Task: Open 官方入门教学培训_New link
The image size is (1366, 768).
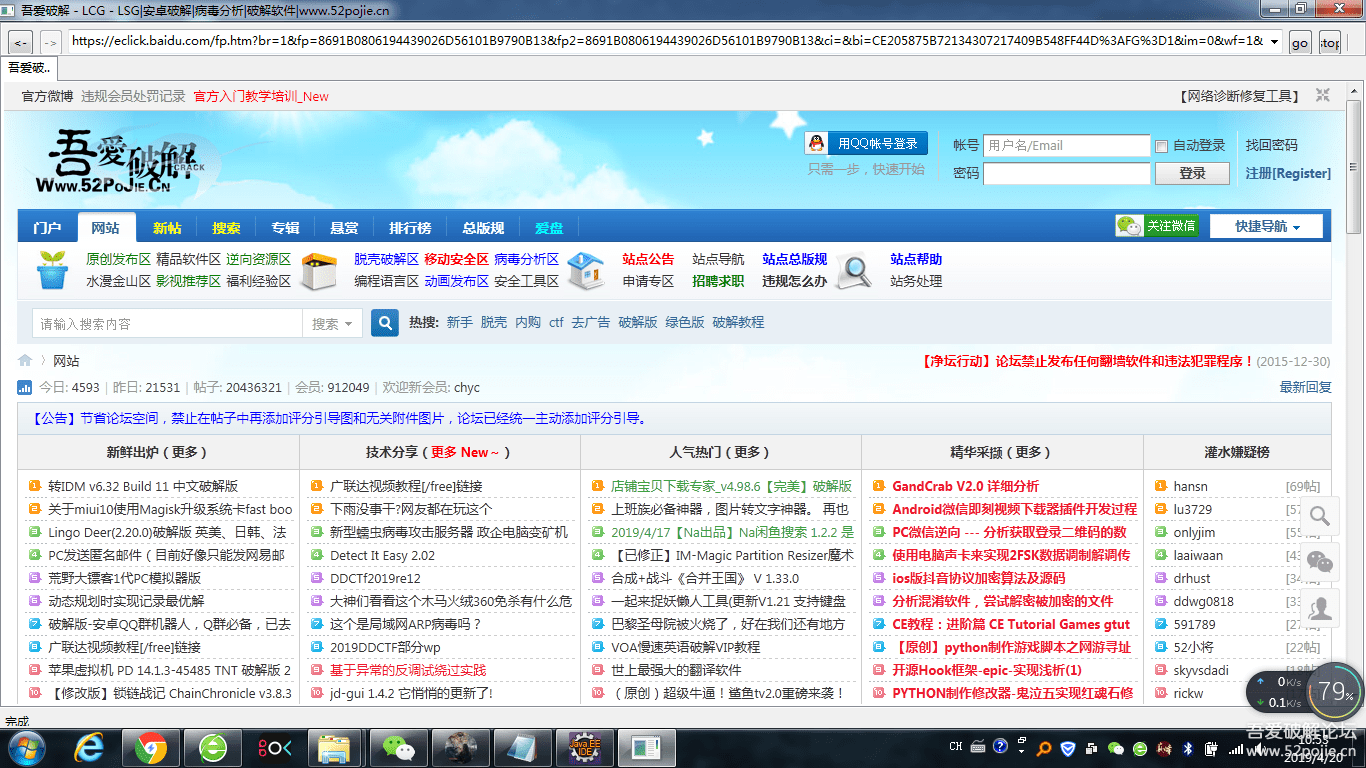Action: pos(261,96)
